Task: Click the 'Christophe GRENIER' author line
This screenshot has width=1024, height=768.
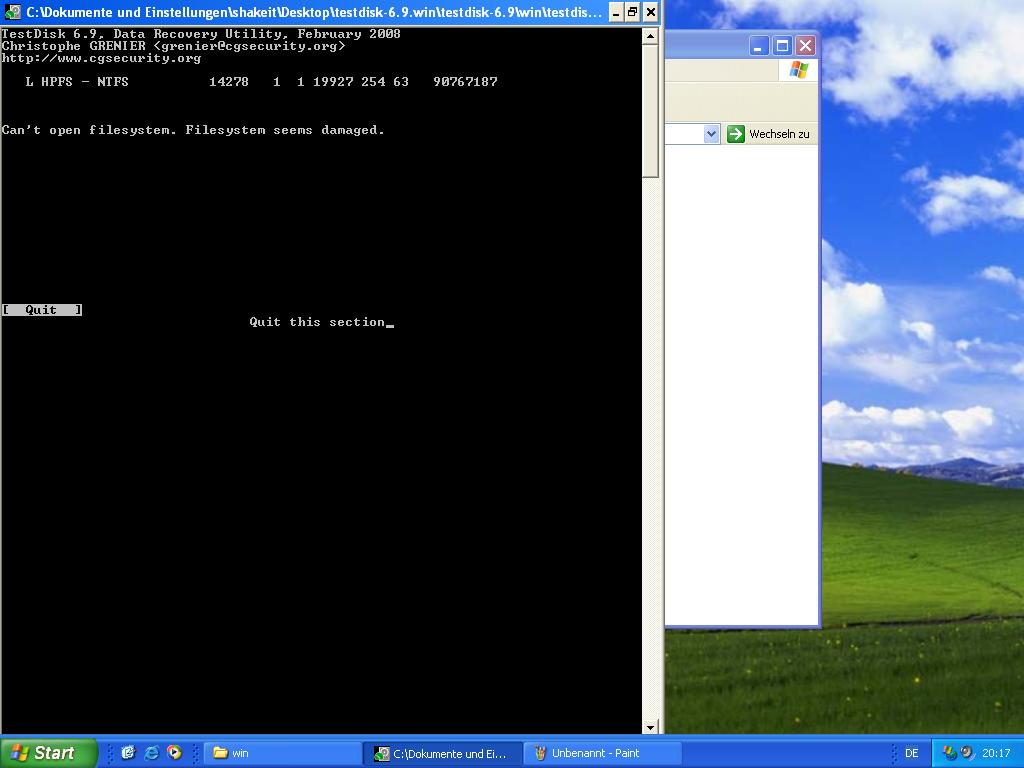Action: click(x=173, y=46)
